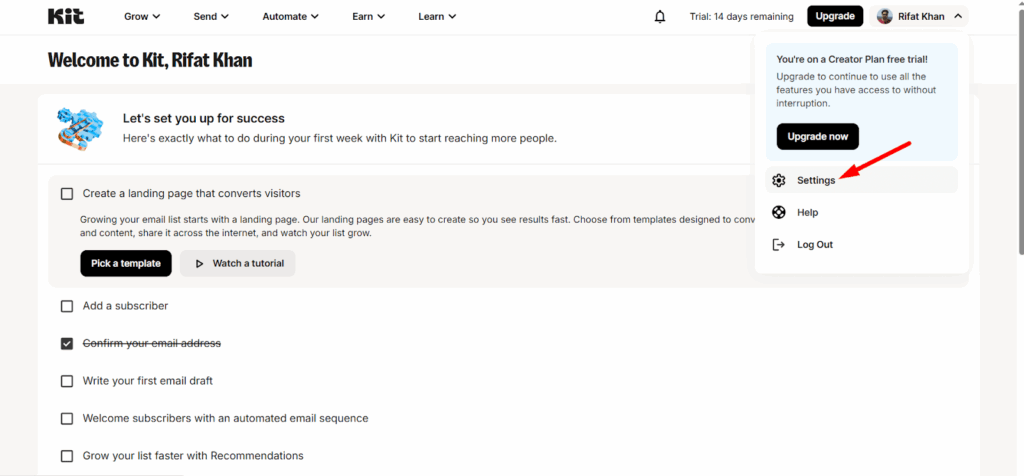Viewport: 1024px width, 476px height.
Task: Click the Upgrade button in header
Action: [x=835, y=16]
